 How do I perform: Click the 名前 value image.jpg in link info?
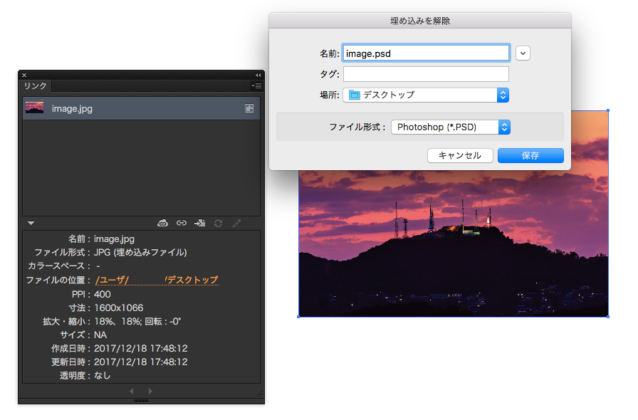(x=114, y=239)
